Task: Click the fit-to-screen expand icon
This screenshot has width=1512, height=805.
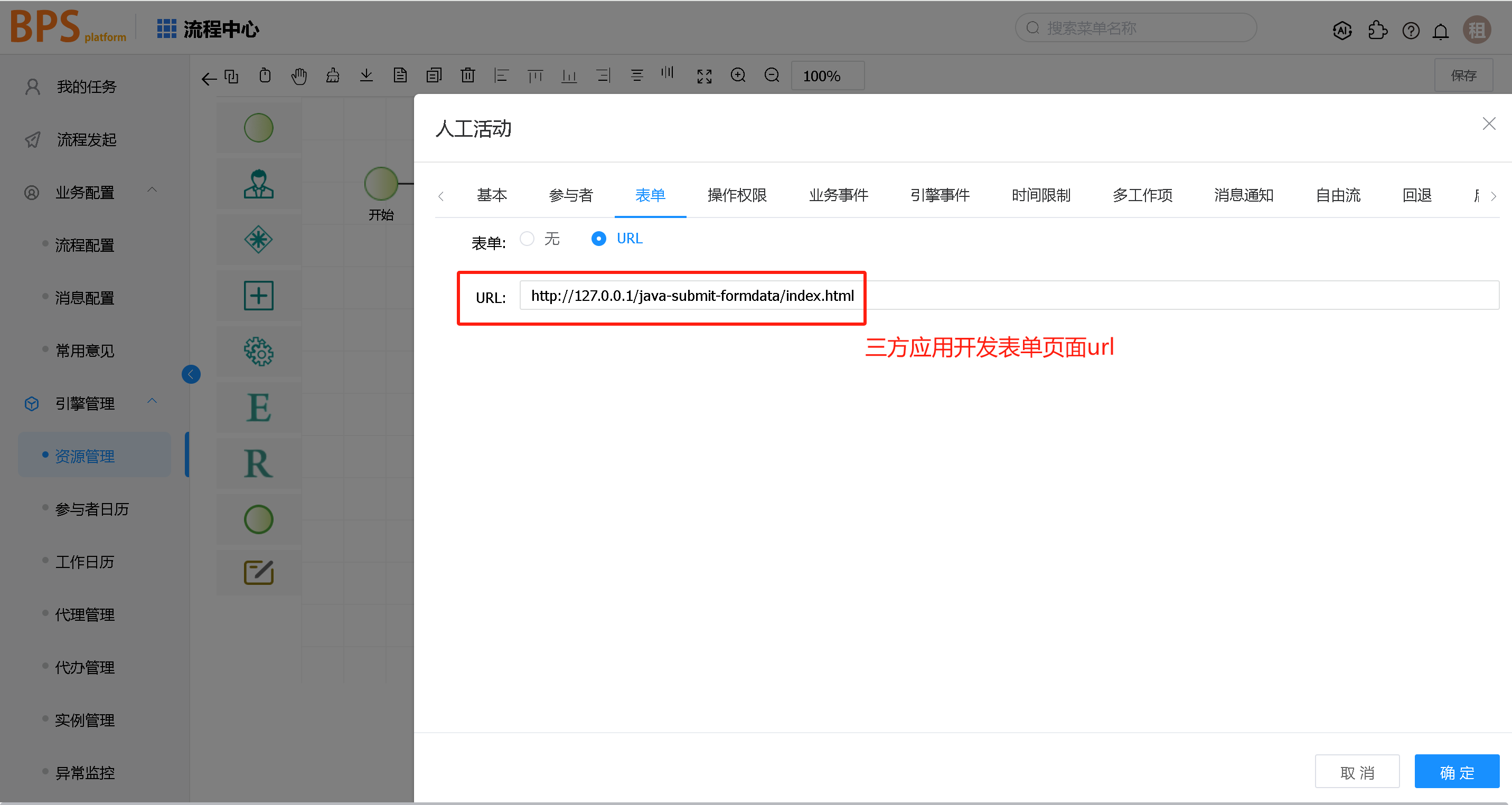Action: [x=704, y=76]
